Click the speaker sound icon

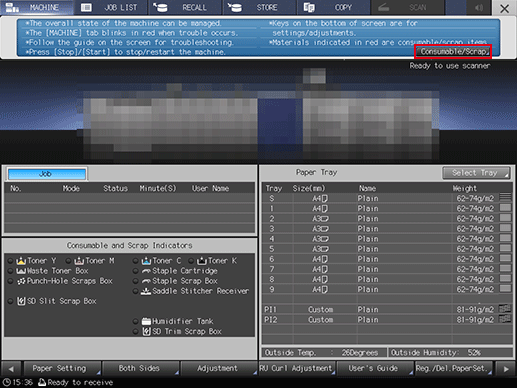[479, 7]
